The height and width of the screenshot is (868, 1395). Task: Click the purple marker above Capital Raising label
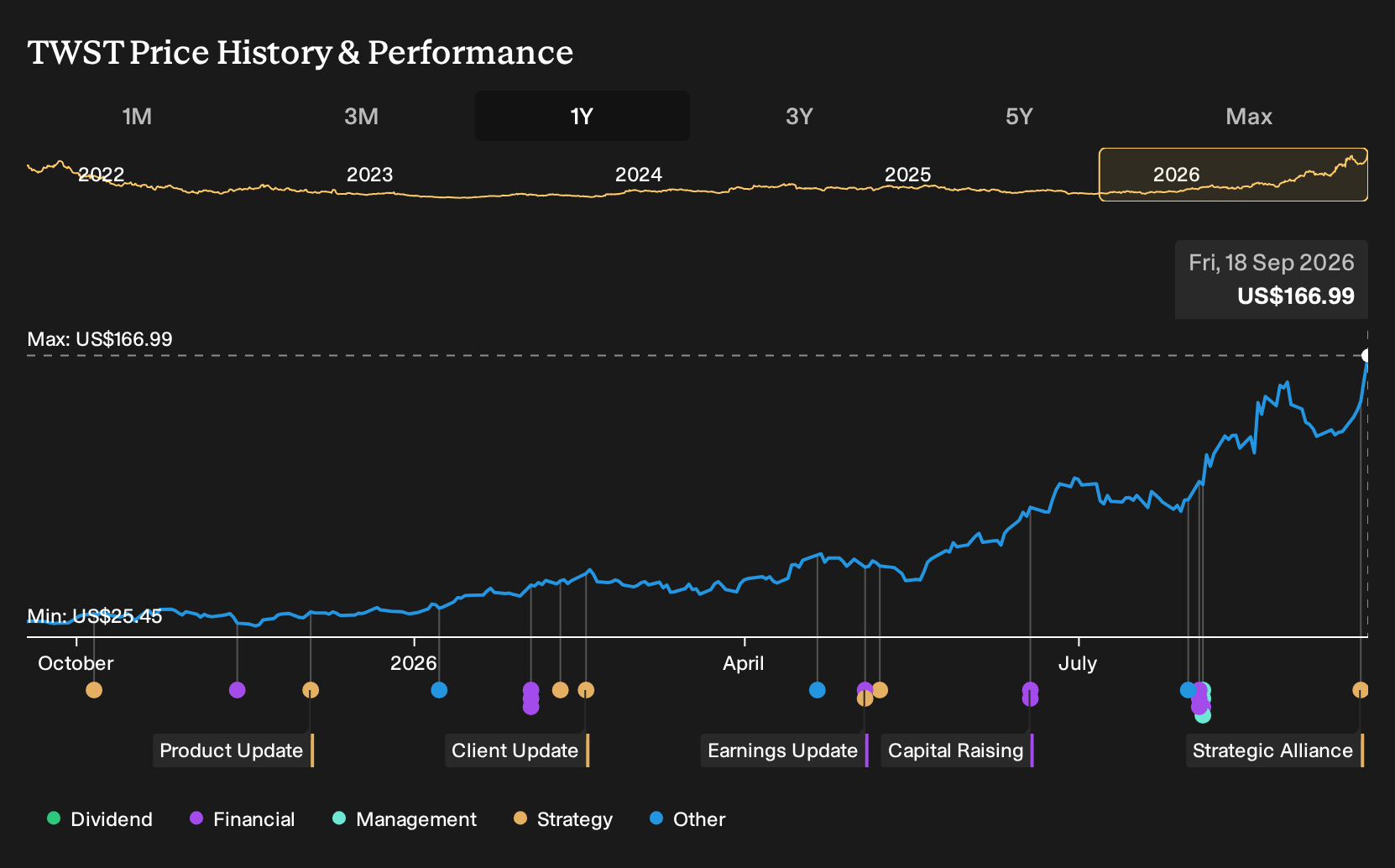pyautogui.click(x=1030, y=692)
